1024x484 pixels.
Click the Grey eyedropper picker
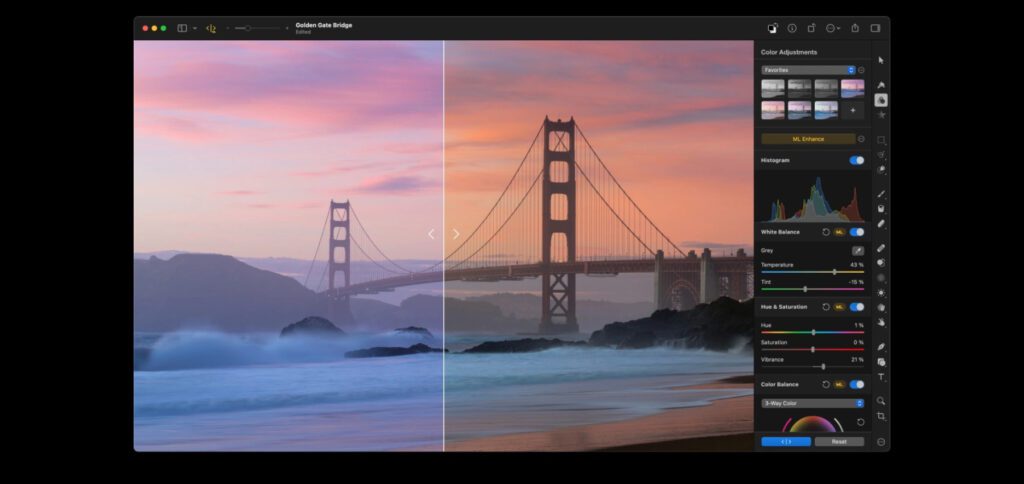tap(857, 250)
